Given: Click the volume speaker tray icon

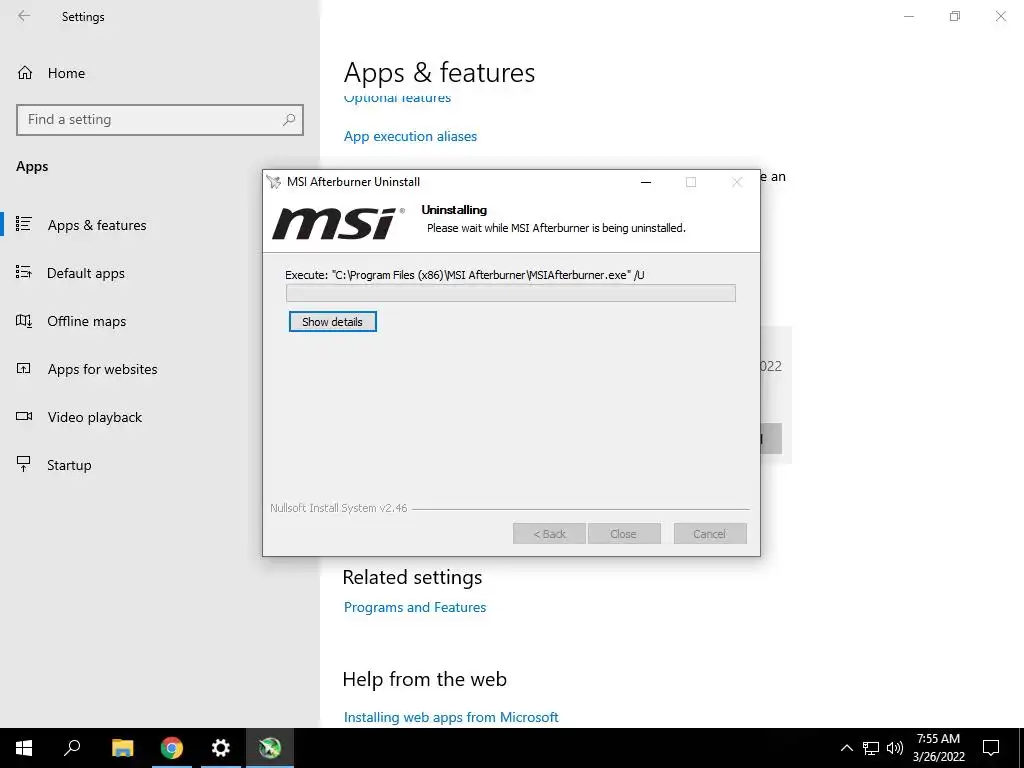Looking at the screenshot, I should click(895, 748).
